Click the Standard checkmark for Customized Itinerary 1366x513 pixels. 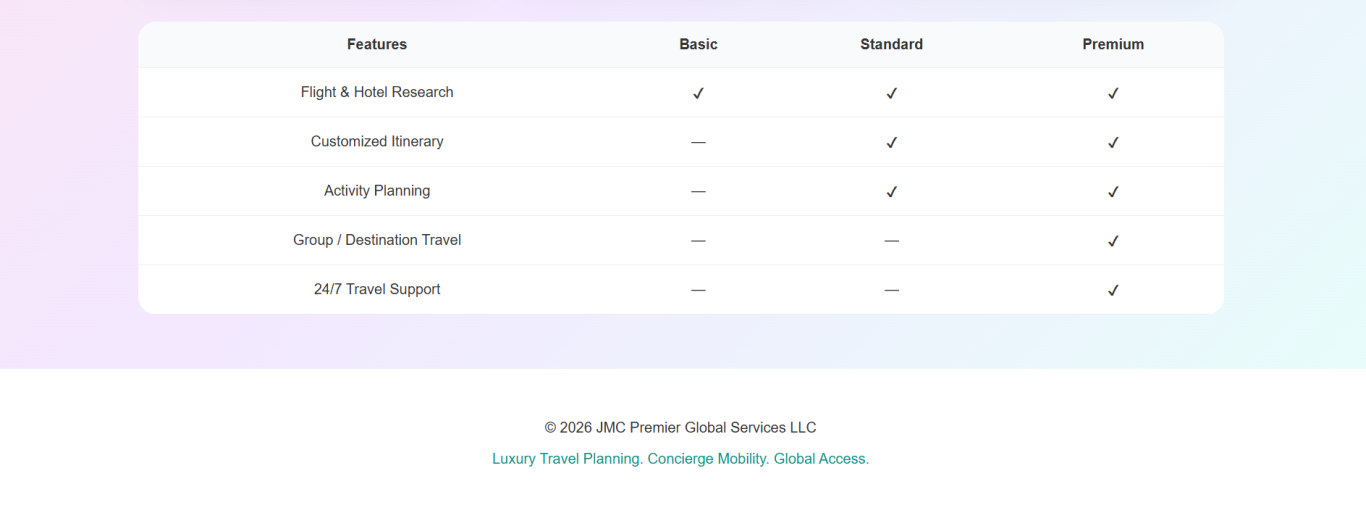point(891,142)
